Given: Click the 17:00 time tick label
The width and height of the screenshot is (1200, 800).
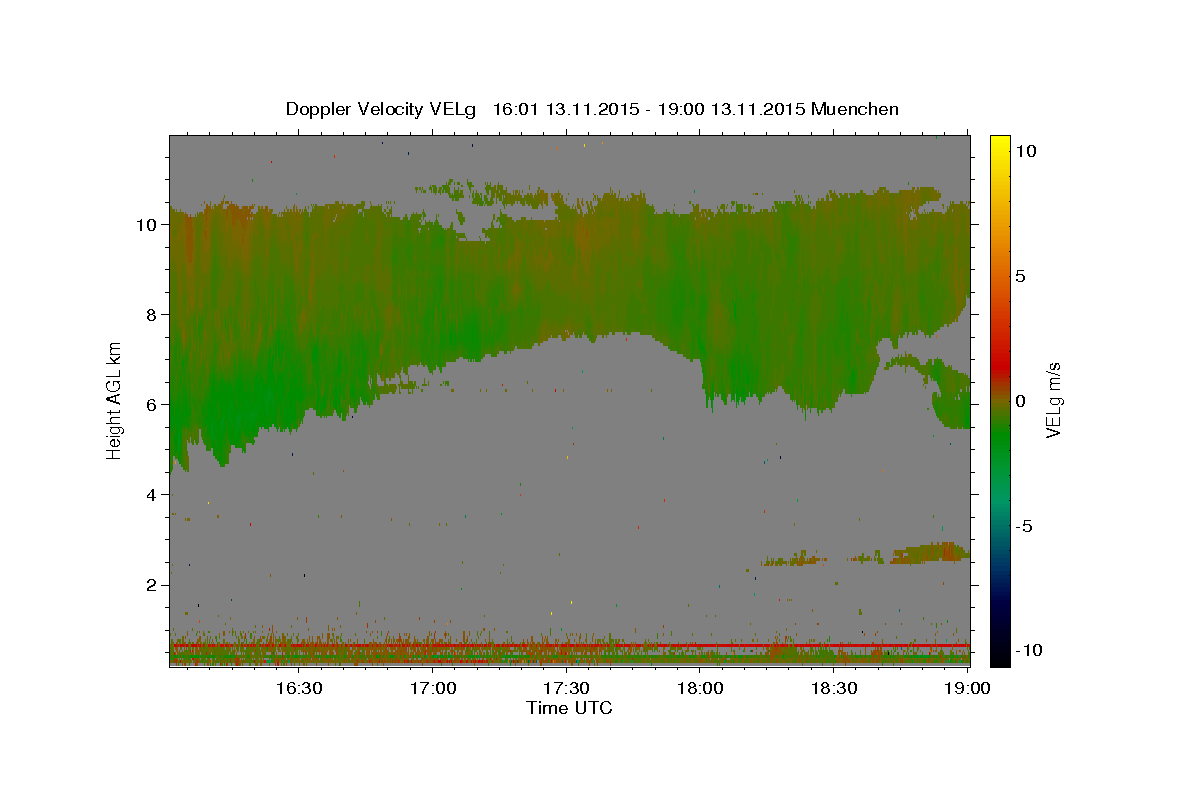Looking at the screenshot, I should pos(433,688).
